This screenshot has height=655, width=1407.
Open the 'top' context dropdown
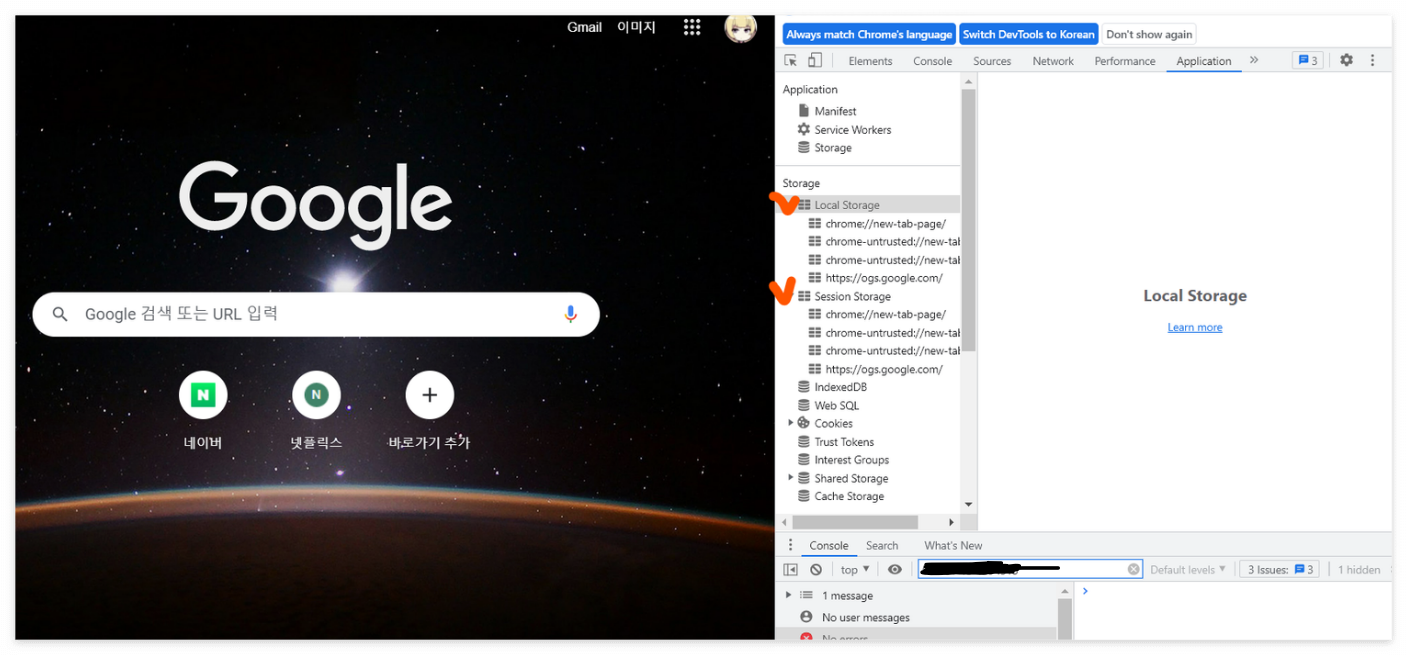tap(855, 569)
